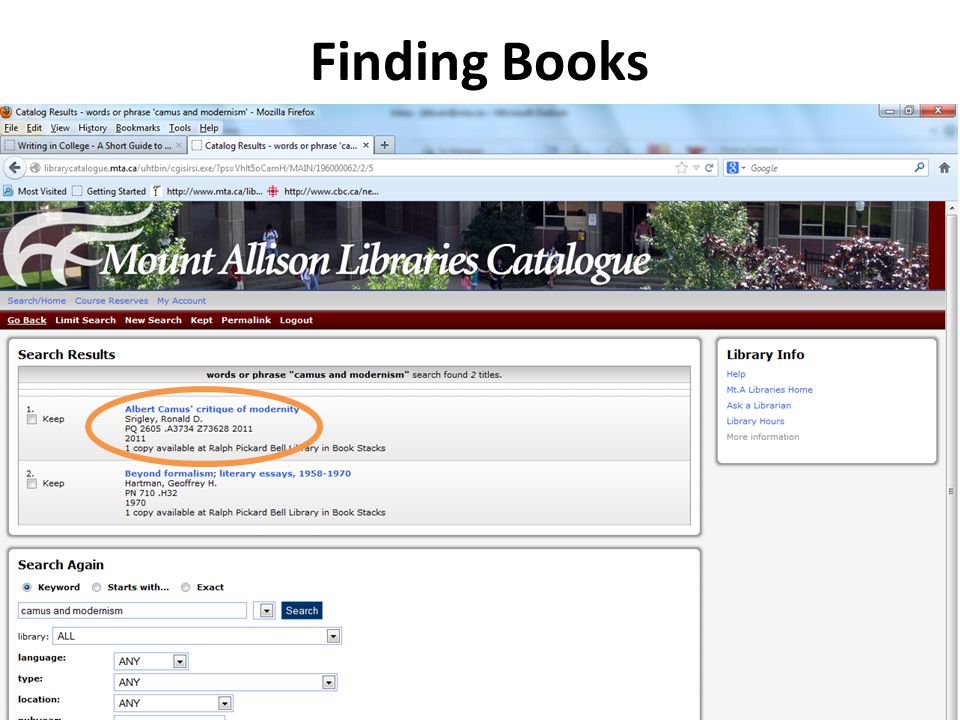Click the Firefox home icon

(944, 168)
